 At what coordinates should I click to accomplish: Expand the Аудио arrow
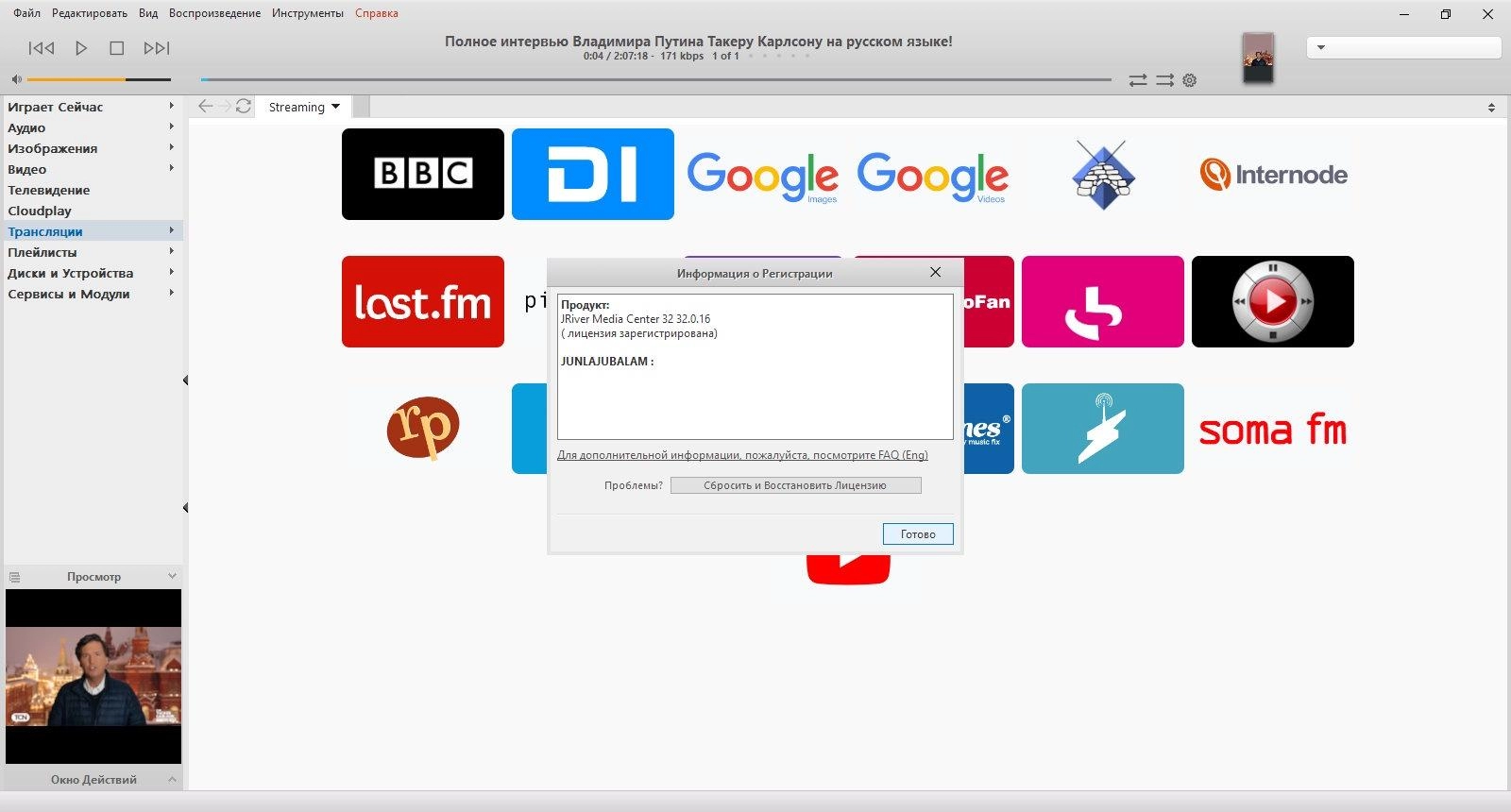pos(172,127)
